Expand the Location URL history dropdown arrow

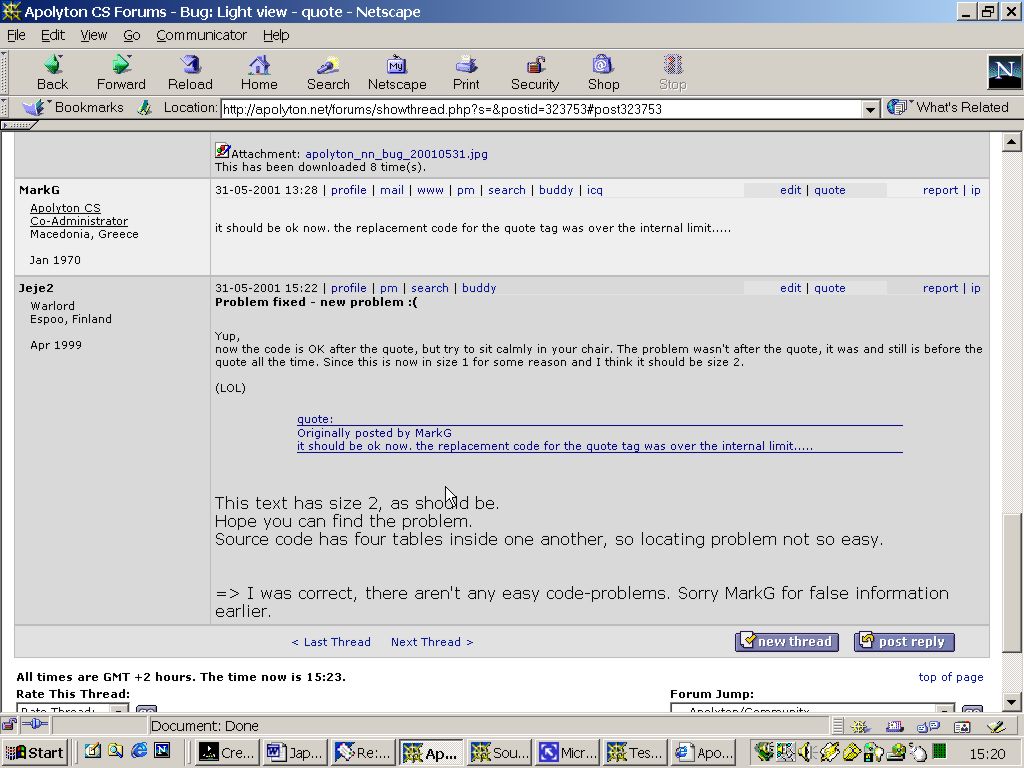[870, 109]
